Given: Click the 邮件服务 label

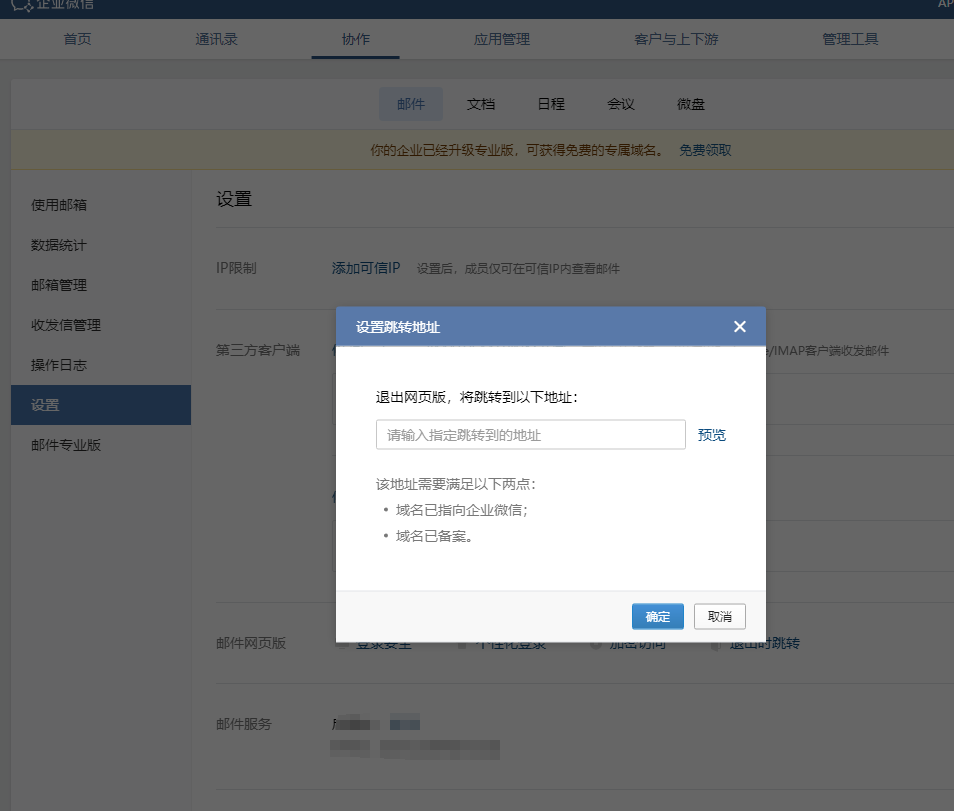Looking at the screenshot, I should (244, 724).
